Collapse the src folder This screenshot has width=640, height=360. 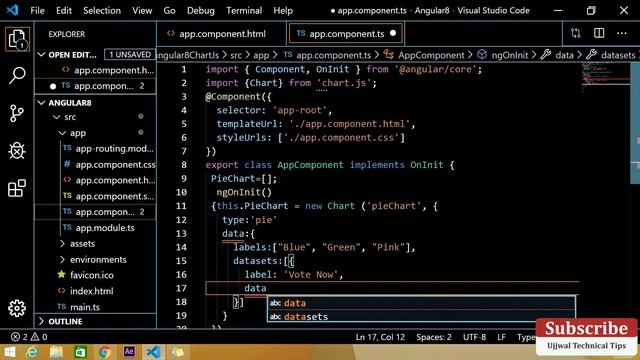(x=57, y=117)
